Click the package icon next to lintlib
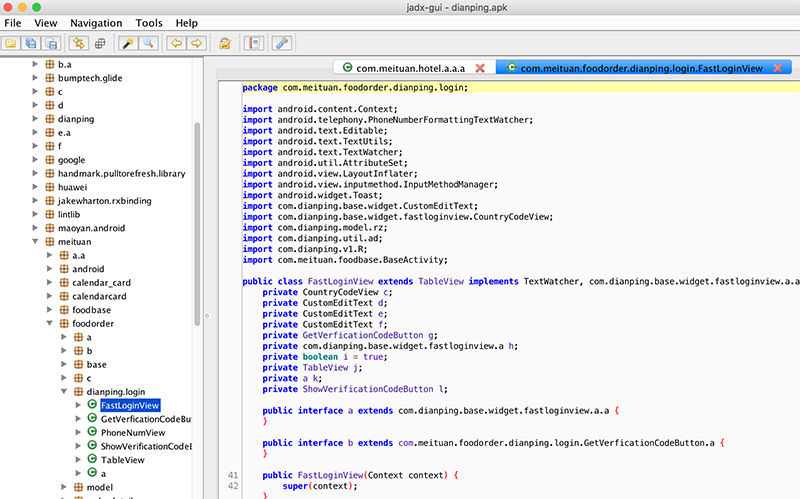The height and width of the screenshot is (499, 800). point(49,214)
